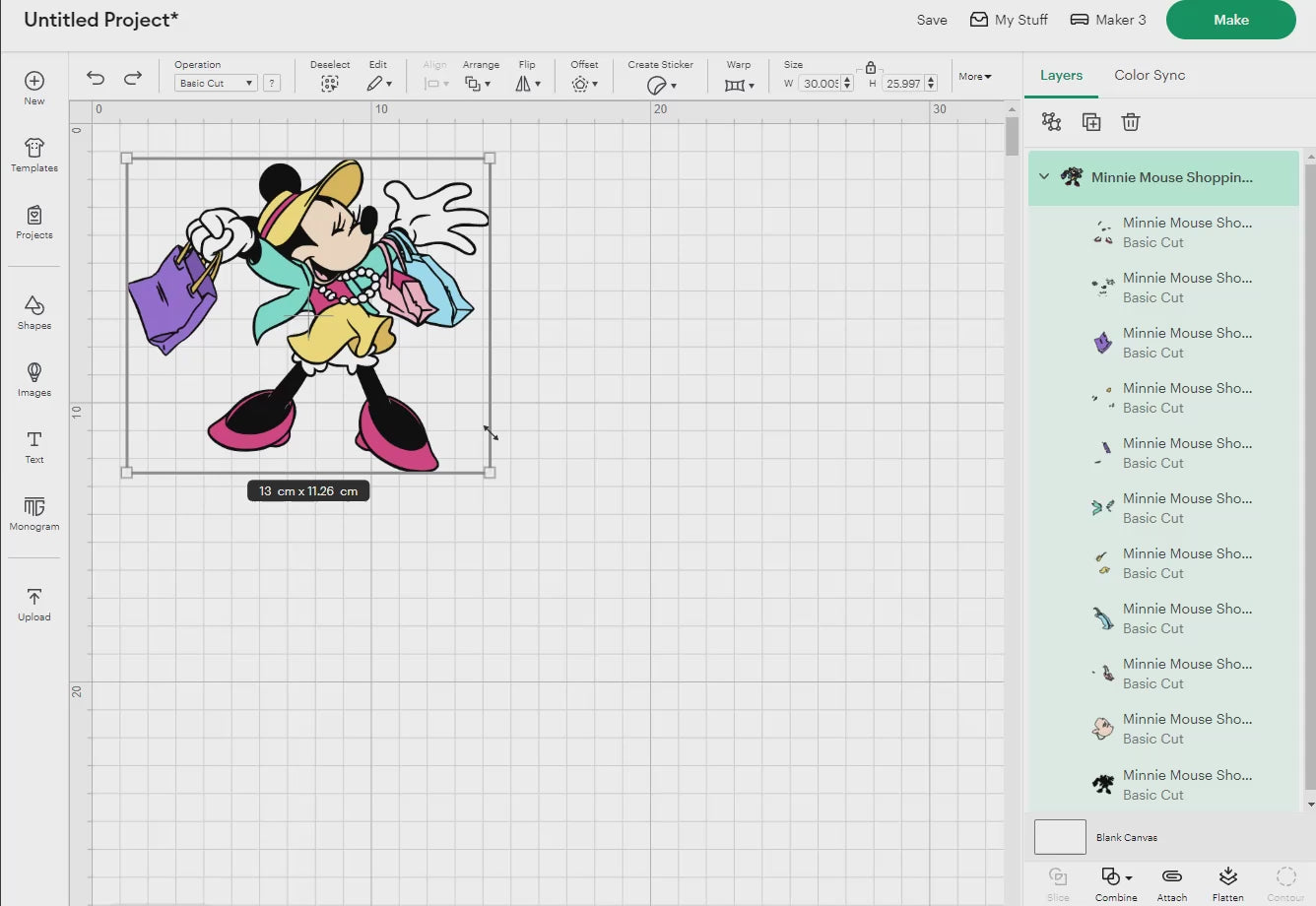Select the purple bag layer
Viewport: 1316px width, 906px height.
click(1163, 343)
